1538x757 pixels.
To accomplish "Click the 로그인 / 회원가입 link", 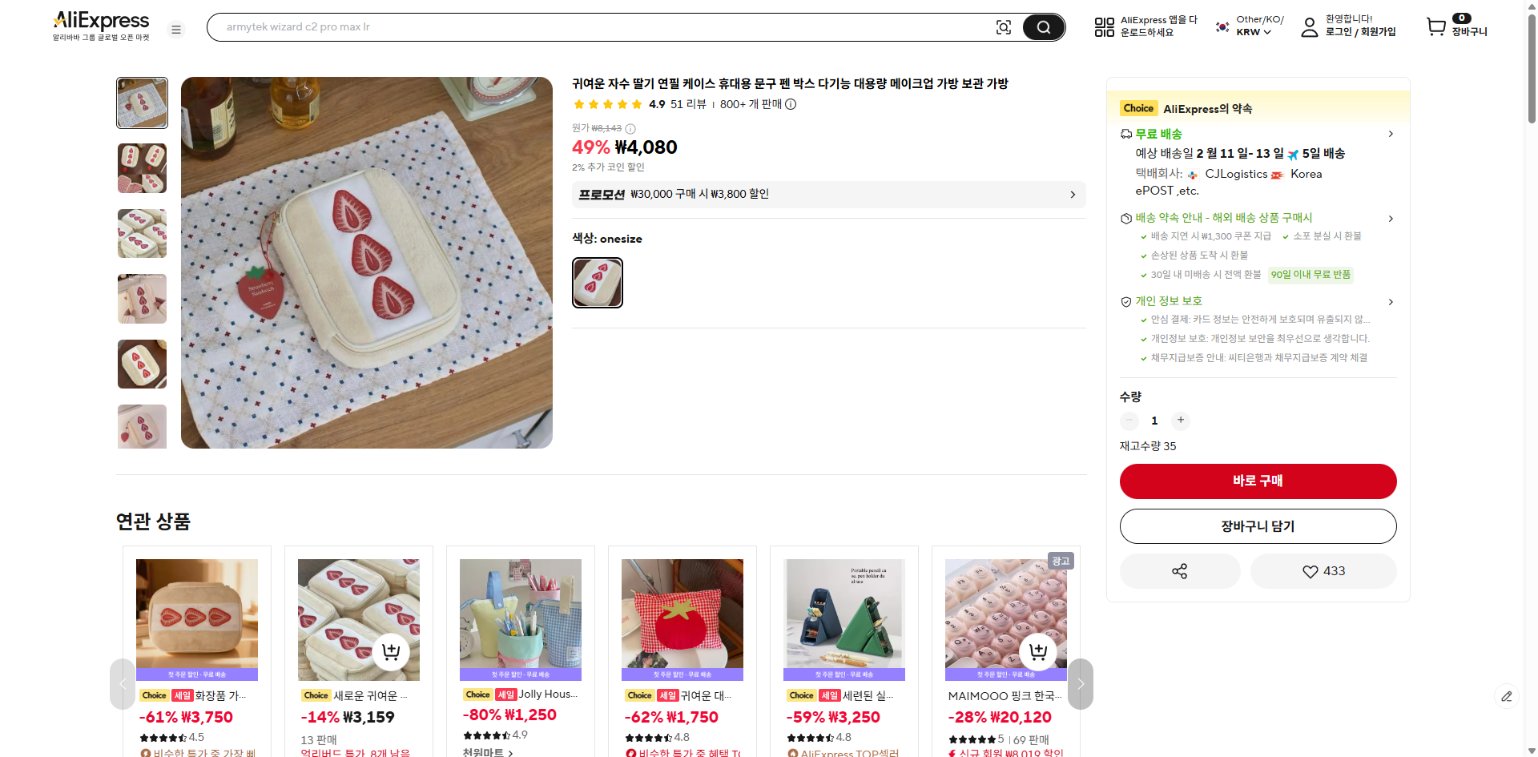I will pyautogui.click(x=1360, y=33).
